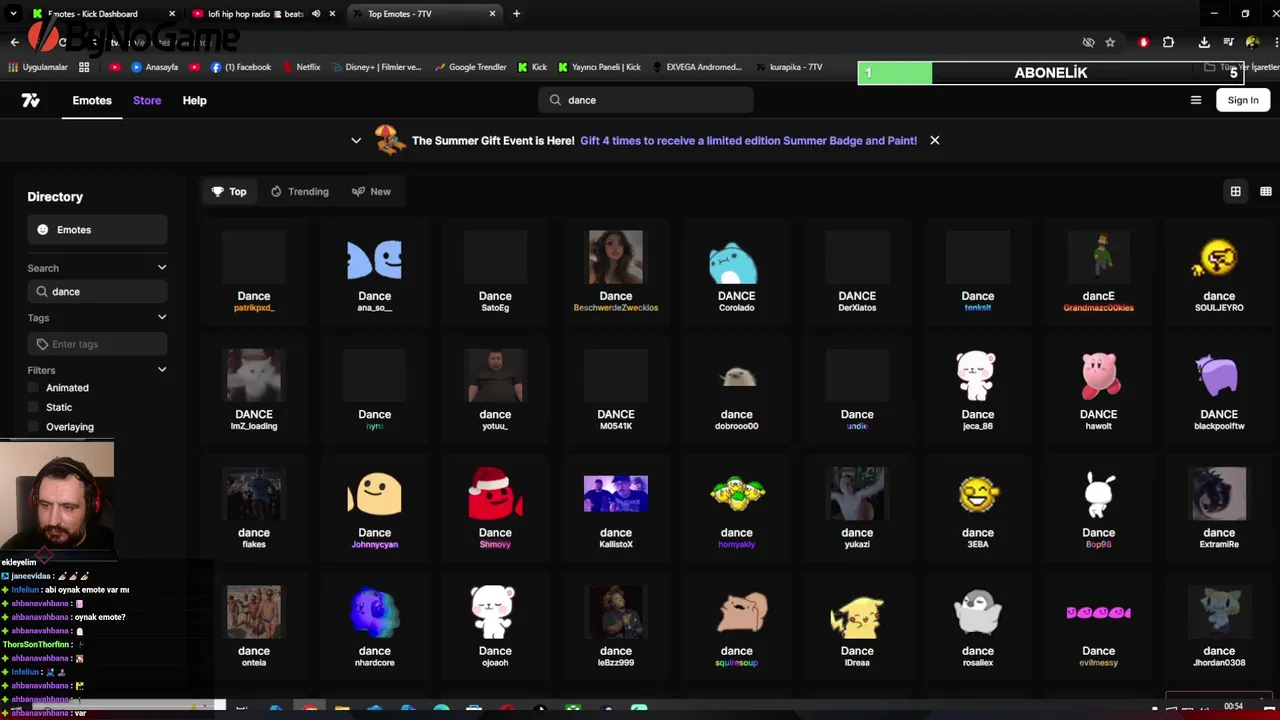This screenshot has height=720, width=1280.
Task: Switch to the New emotes tab
Action: pyautogui.click(x=372, y=191)
